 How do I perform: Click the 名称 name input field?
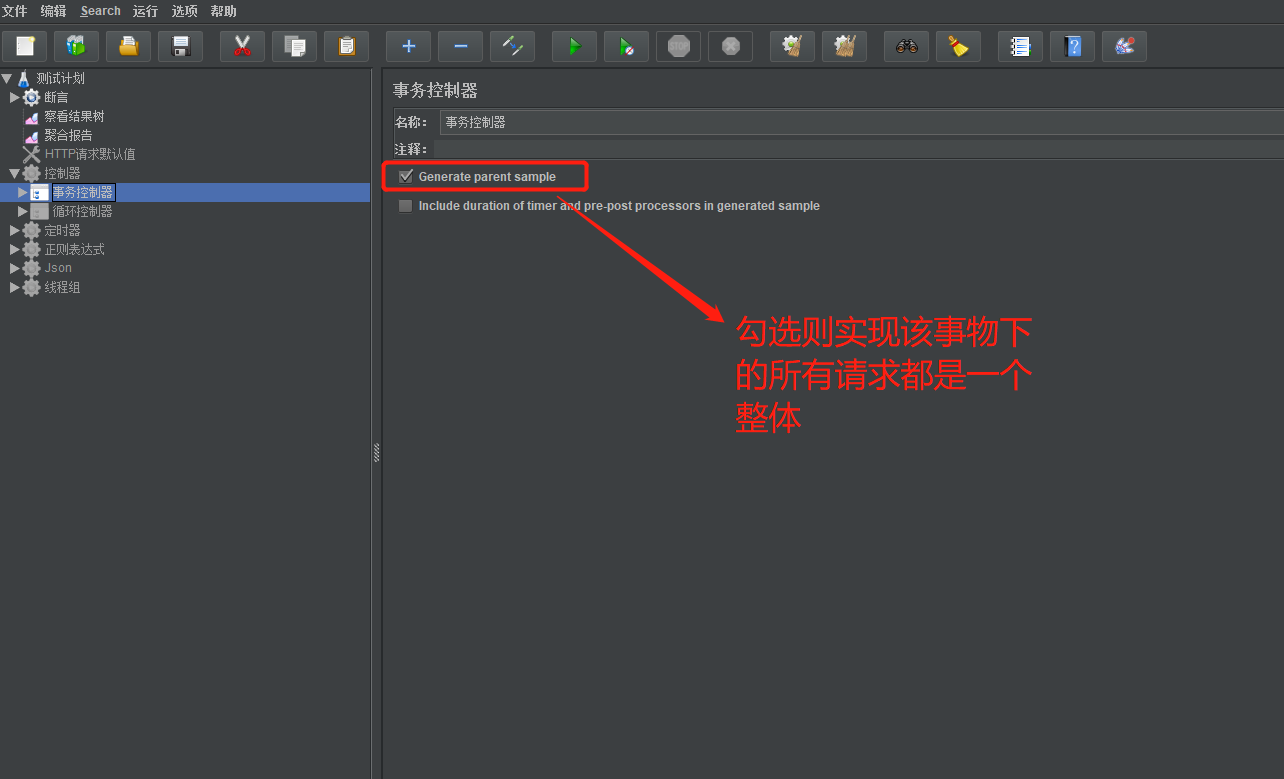click(x=862, y=122)
